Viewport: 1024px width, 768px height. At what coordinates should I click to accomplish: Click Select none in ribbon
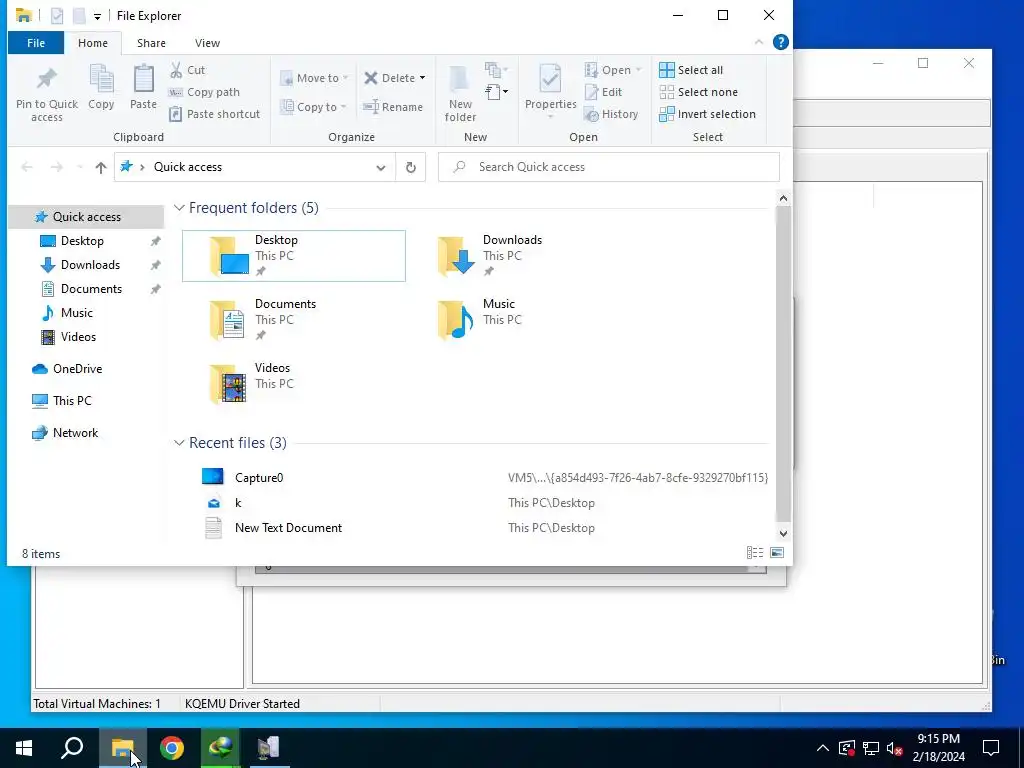click(x=698, y=92)
